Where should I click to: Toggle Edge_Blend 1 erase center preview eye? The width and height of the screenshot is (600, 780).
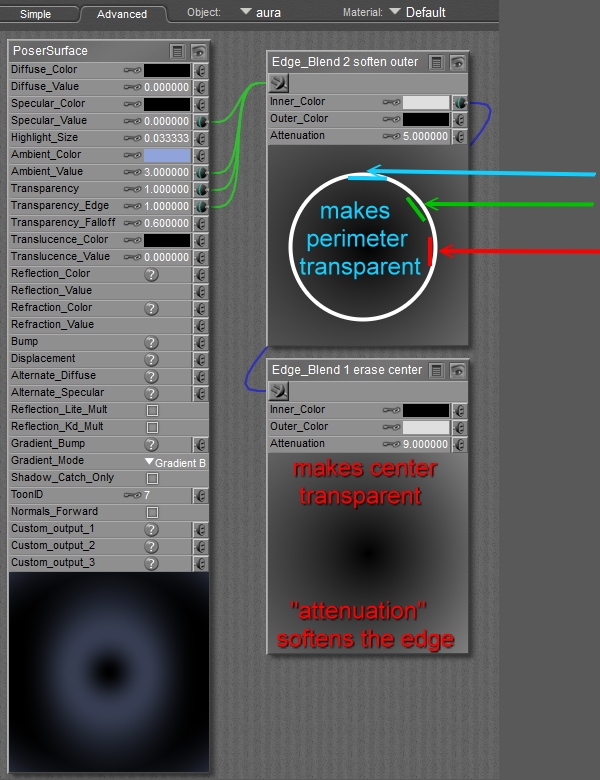click(x=457, y=371)
